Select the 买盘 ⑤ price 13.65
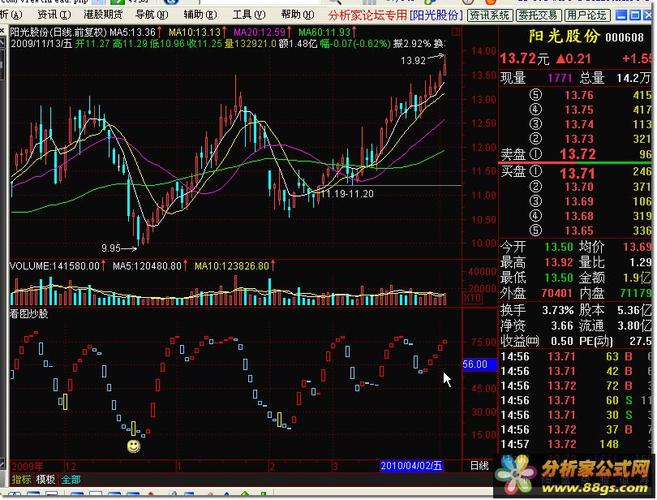The height and width of the screenshot is (500, 657). (579, 231)
